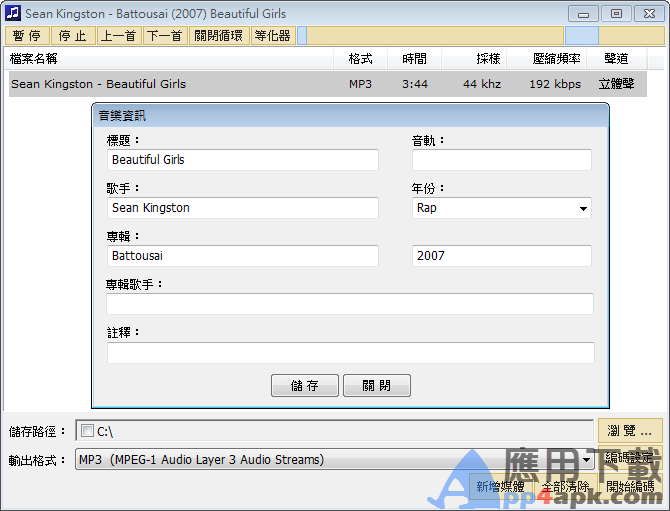This screenshot has width=670, height=511.
Task: Add media with 新增媒體 button
Action: coord(500,486)
